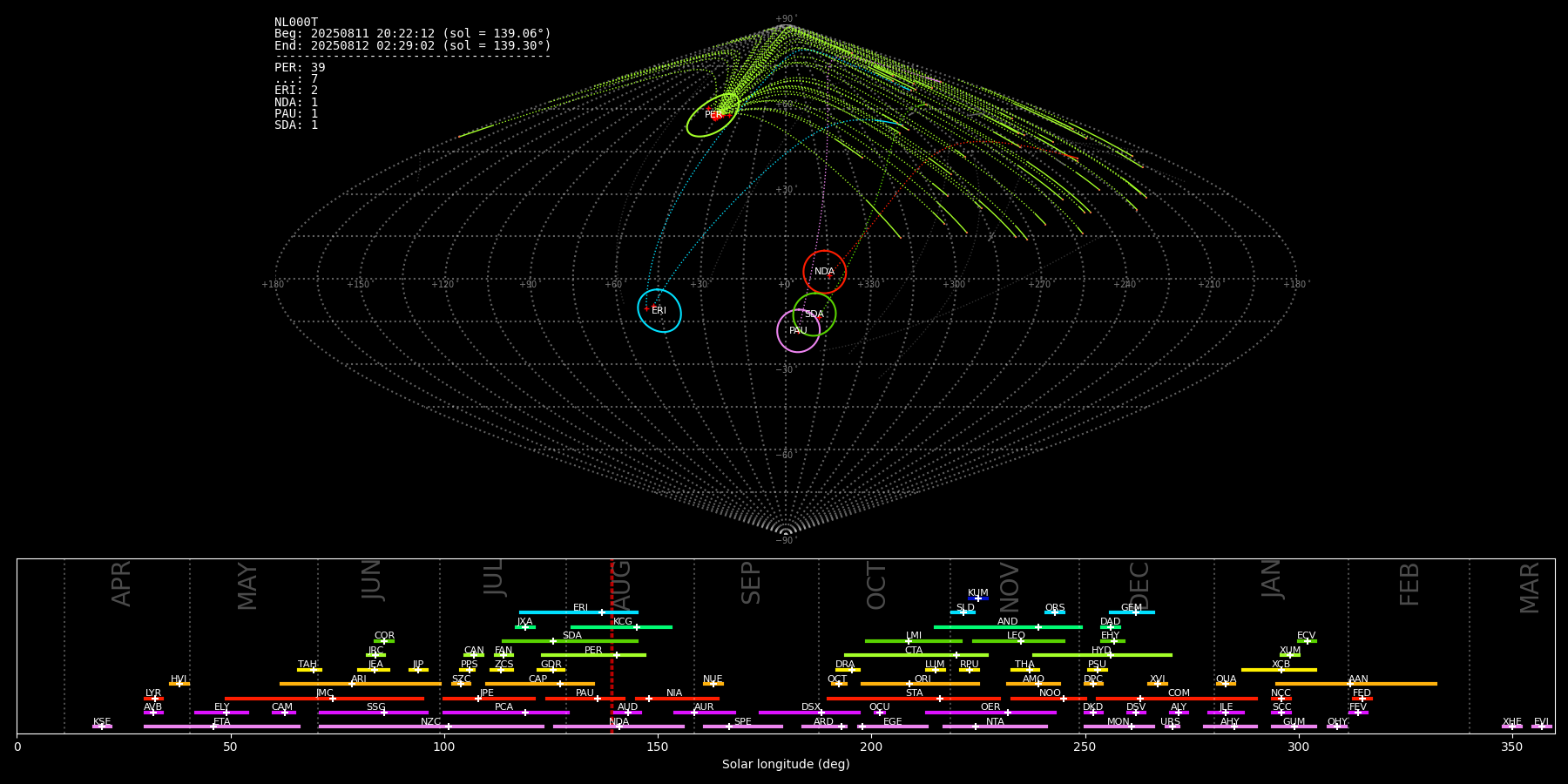Click the MON shower bar in timeline
1568x784 pixels.
click(x=1119, y=727)
